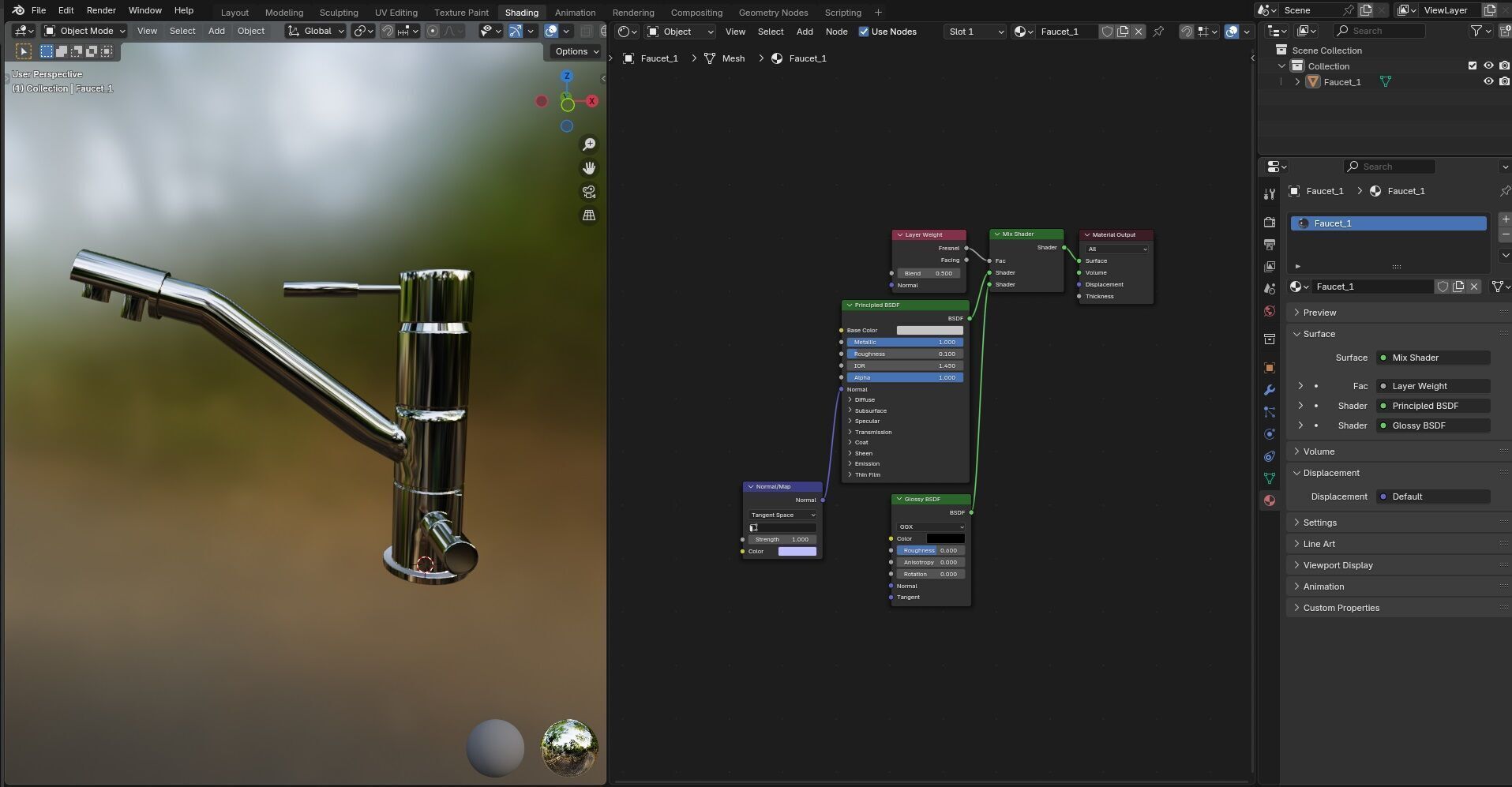The width and height of the screenshot is (1512, 787).
Task: Click new material copy icon in node editor header
Action: 1123,32
